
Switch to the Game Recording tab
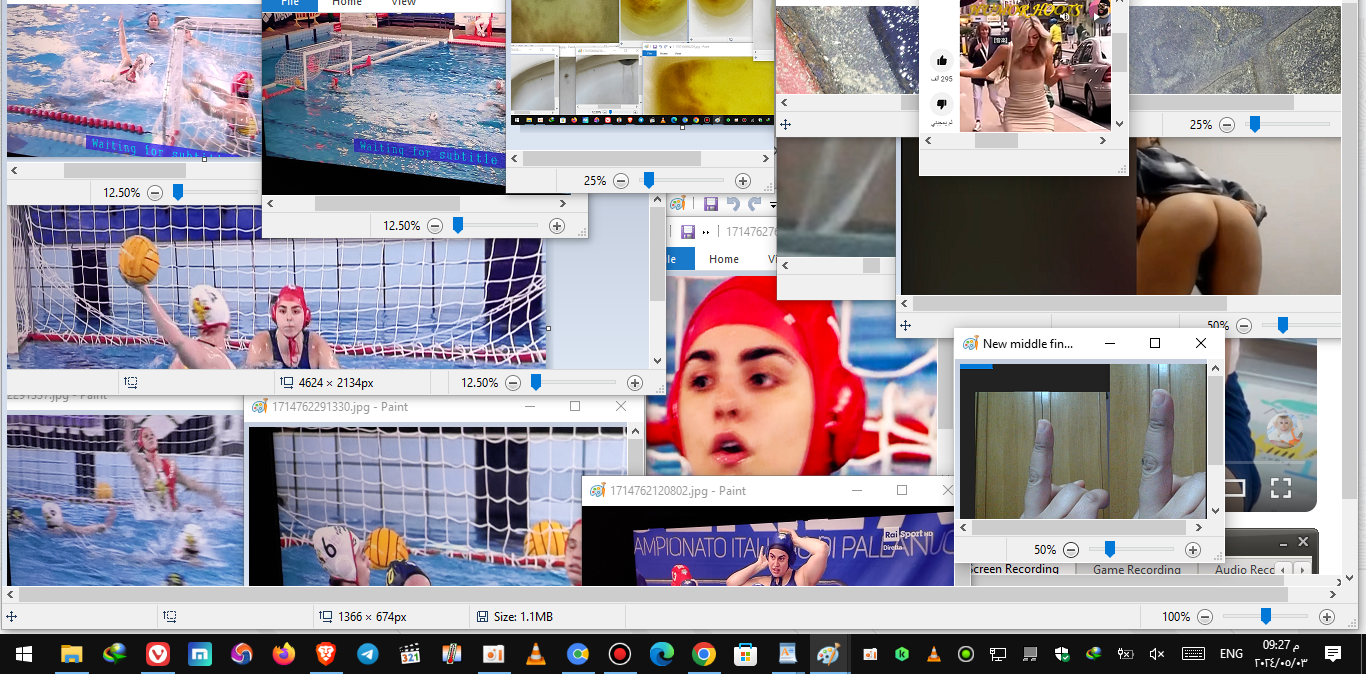(x=1136, y=570)
